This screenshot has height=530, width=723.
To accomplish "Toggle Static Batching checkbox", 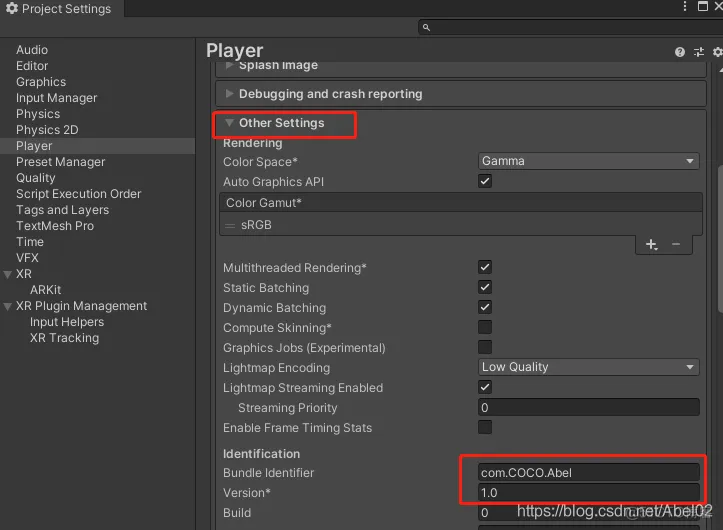I will pos(485,287).
